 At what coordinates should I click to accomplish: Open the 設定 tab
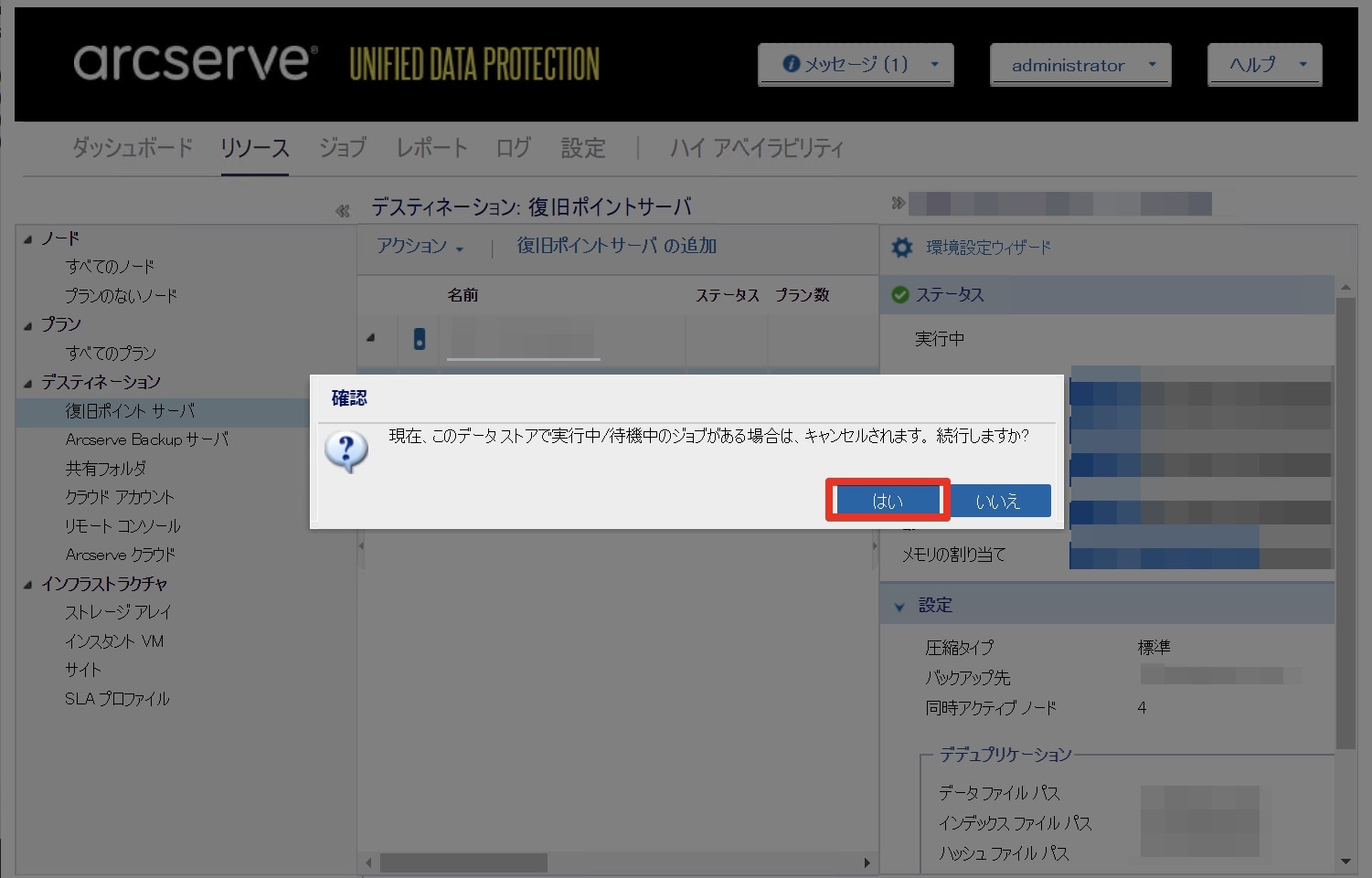[583, 148]
